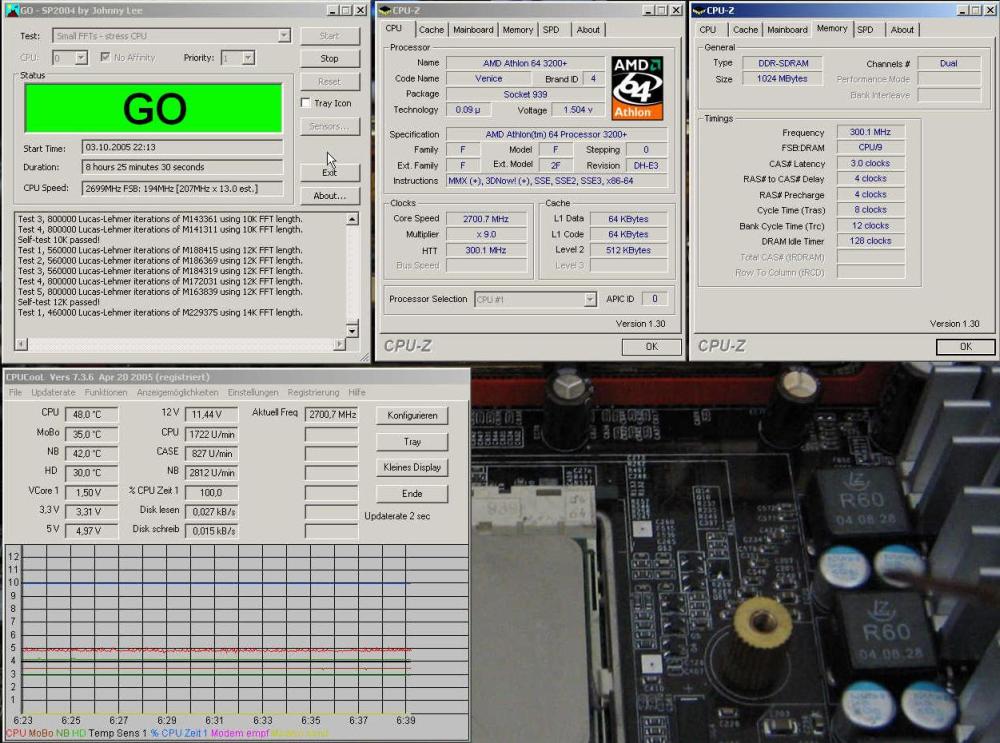1000x743 pixels.
Task: Click the Ende button in CPUCool
Action: pyautogui.click(x=412, y=494)
